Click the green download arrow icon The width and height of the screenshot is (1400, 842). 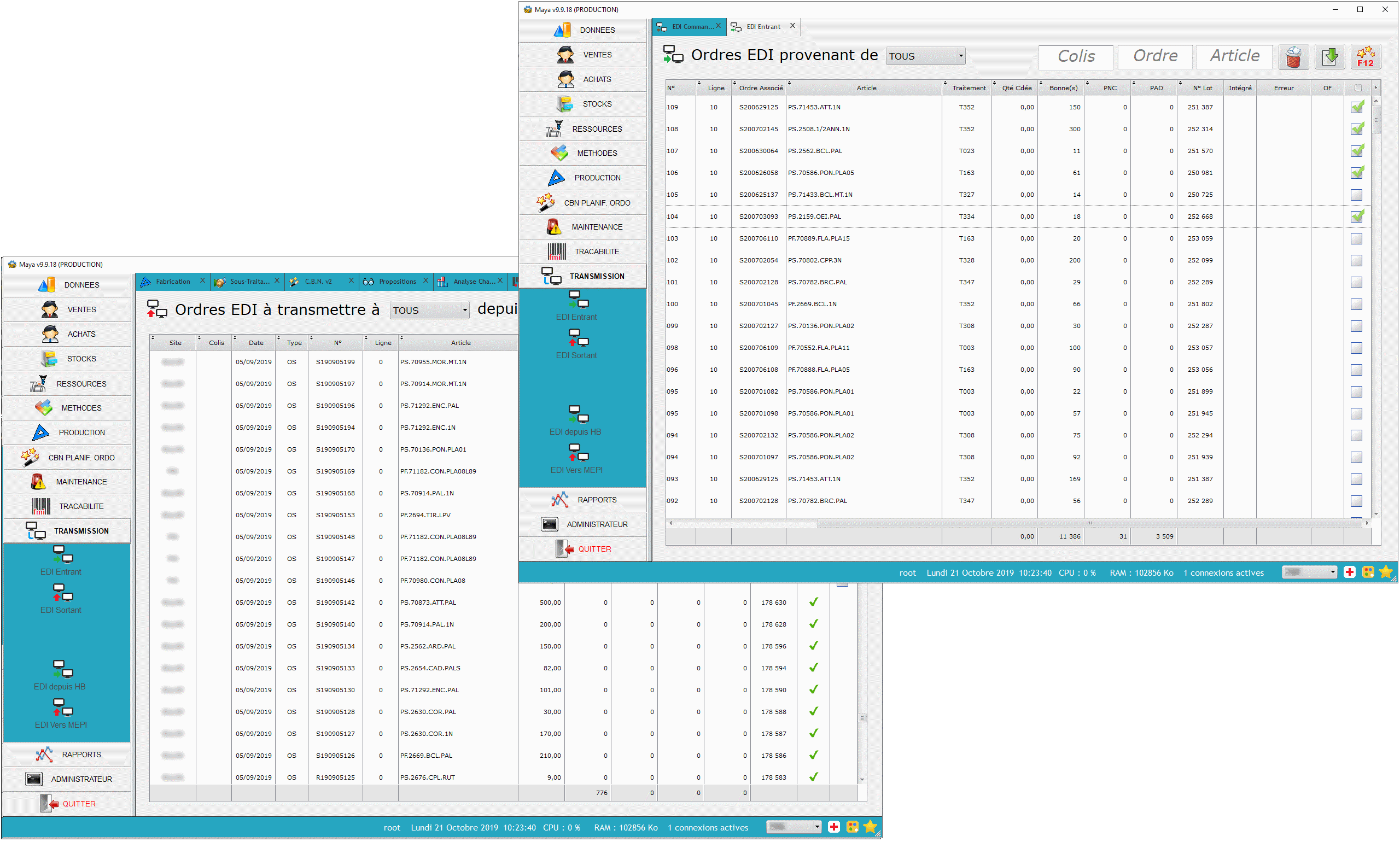[1329, 57]
